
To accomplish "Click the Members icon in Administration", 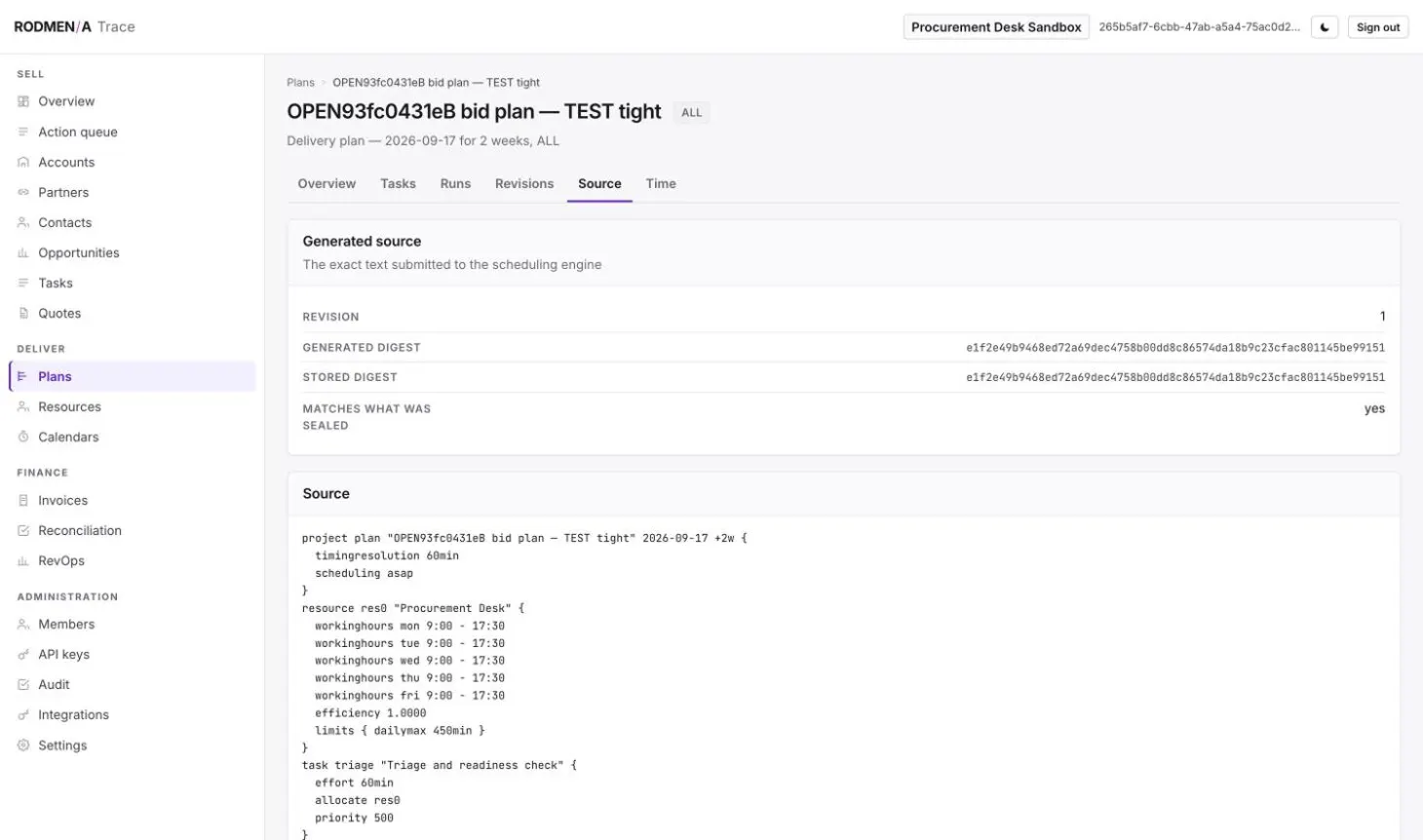I will pyautogui.click(x=23, y=624).
